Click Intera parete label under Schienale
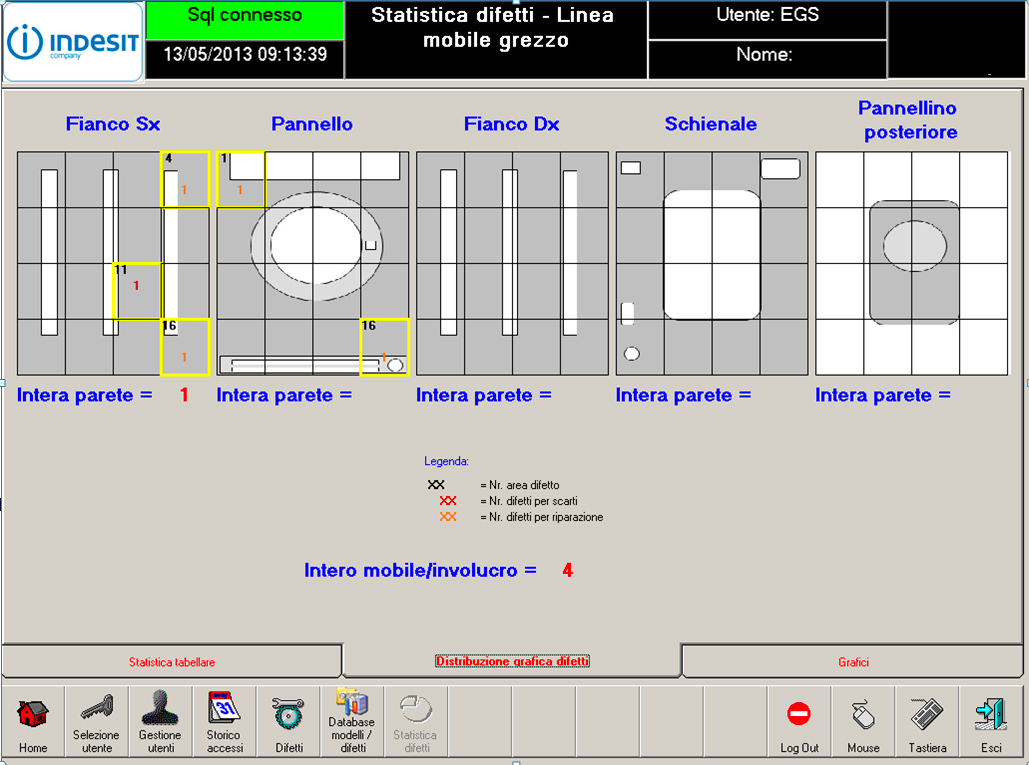The width and height of the screenshot is (1029, 765). 683,395
